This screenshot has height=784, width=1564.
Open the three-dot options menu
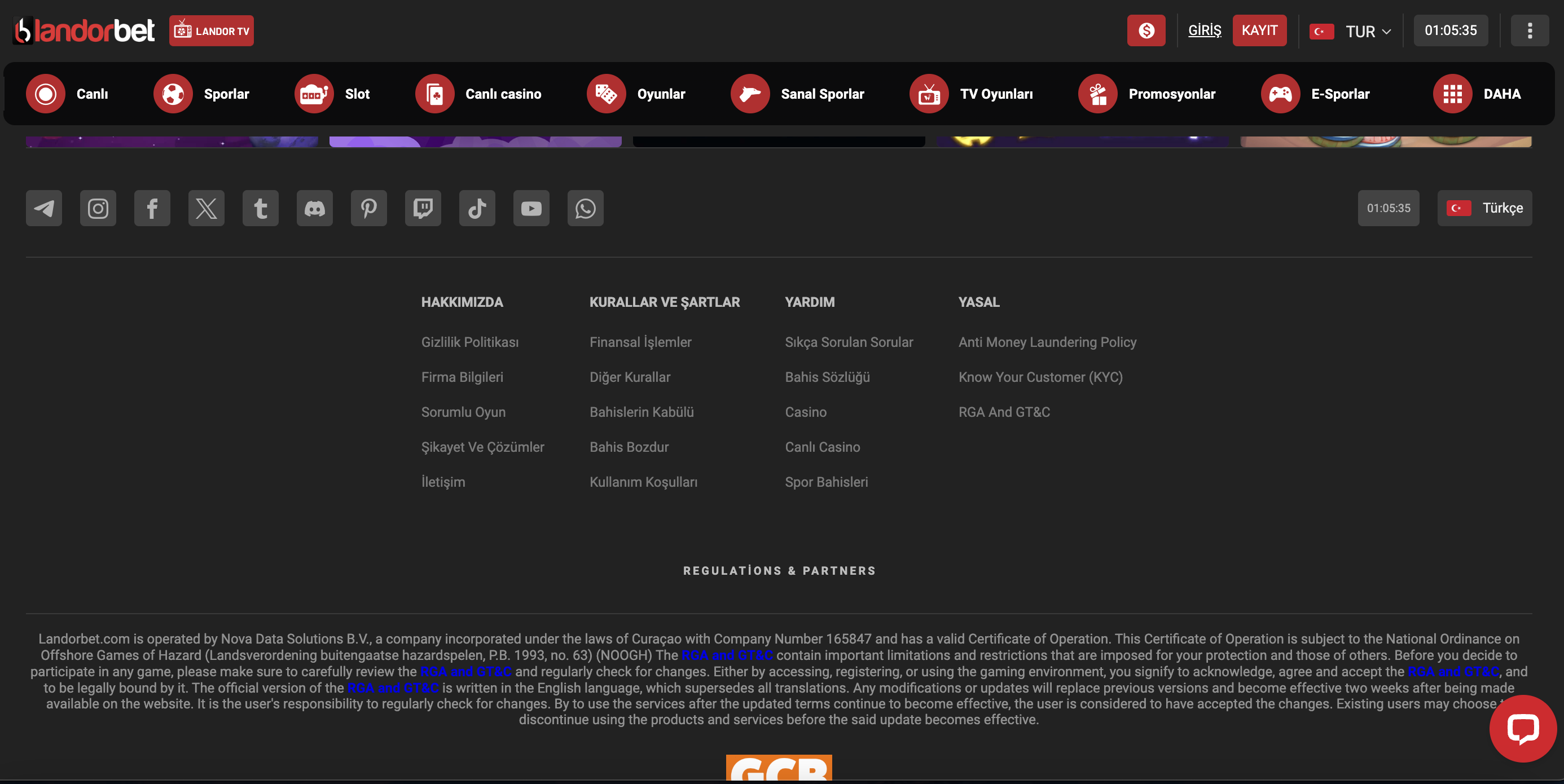click(x=1530, y=30)
